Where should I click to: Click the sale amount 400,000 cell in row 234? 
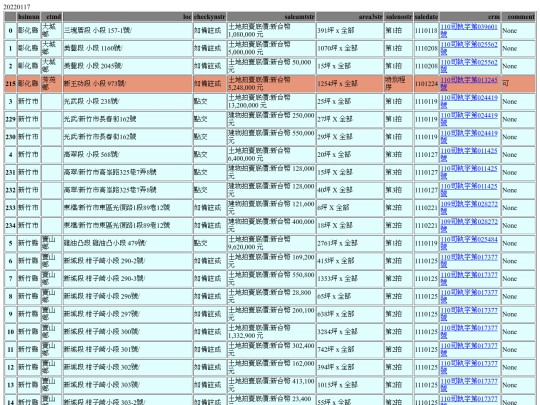click(x=271, y=225)
